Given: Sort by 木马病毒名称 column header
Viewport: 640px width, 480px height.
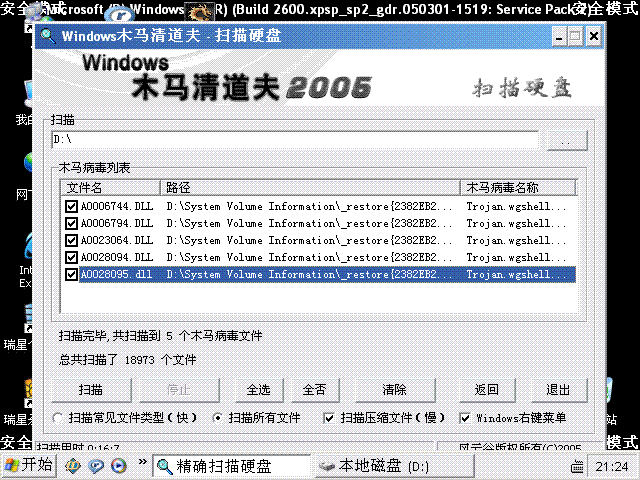Looking at the screenshot, I should click(x=518, y=188).
